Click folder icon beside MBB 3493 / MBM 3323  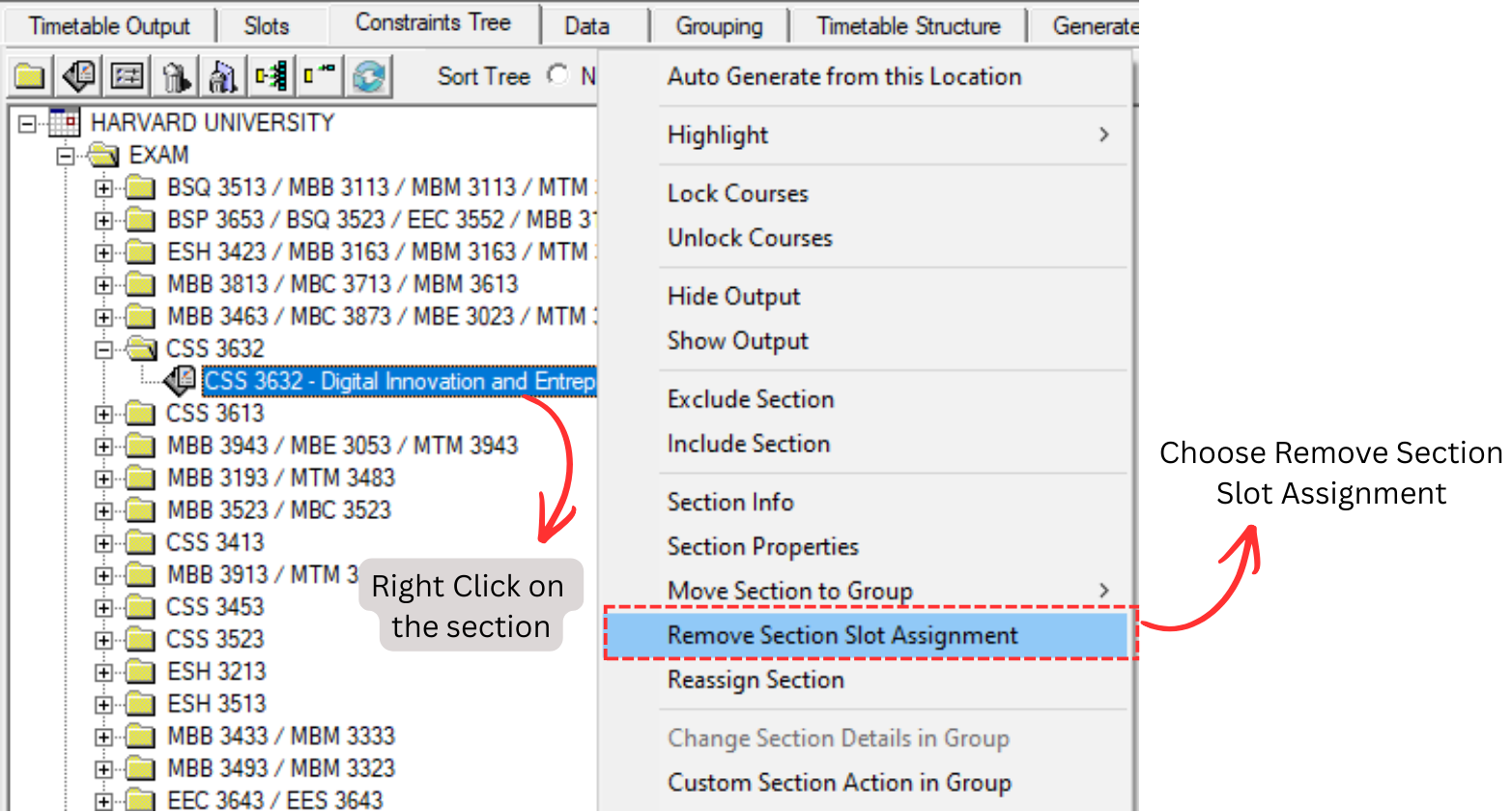point(141,768)
